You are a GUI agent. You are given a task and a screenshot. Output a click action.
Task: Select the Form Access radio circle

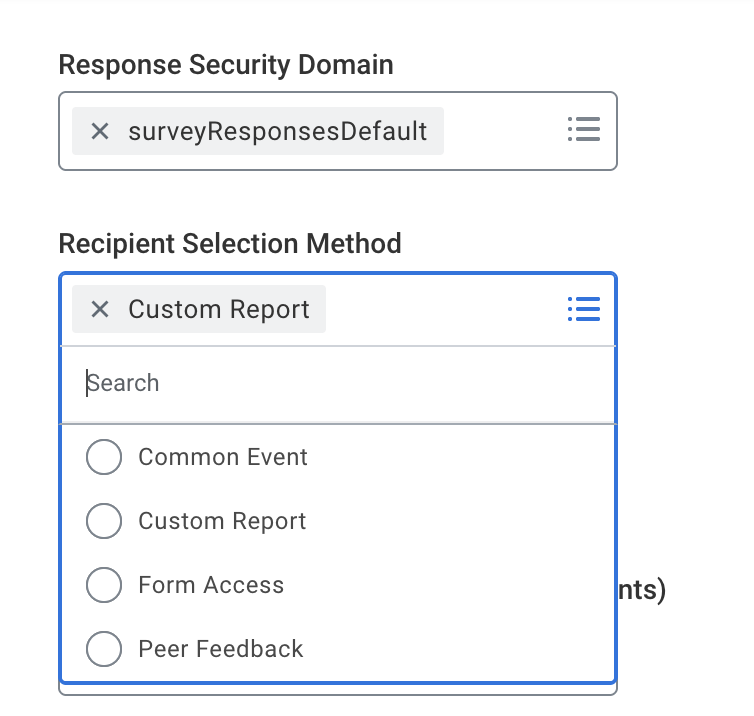point(104,585)
